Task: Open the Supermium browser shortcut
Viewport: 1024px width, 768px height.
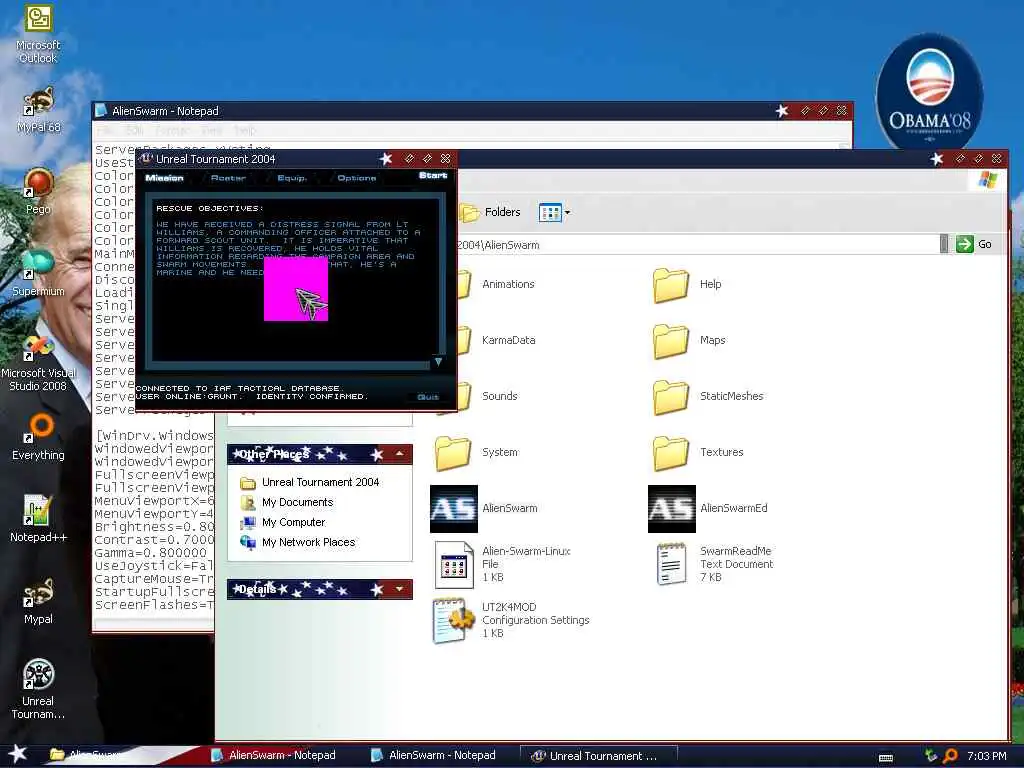Action: 38,273
